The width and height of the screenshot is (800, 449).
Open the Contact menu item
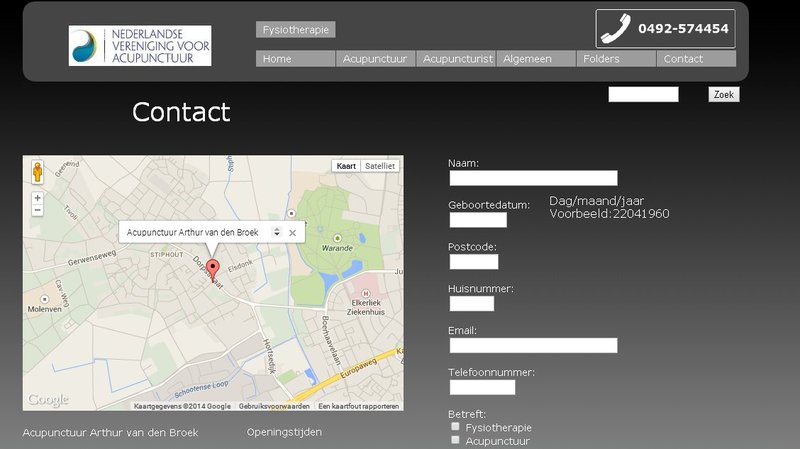696,59
